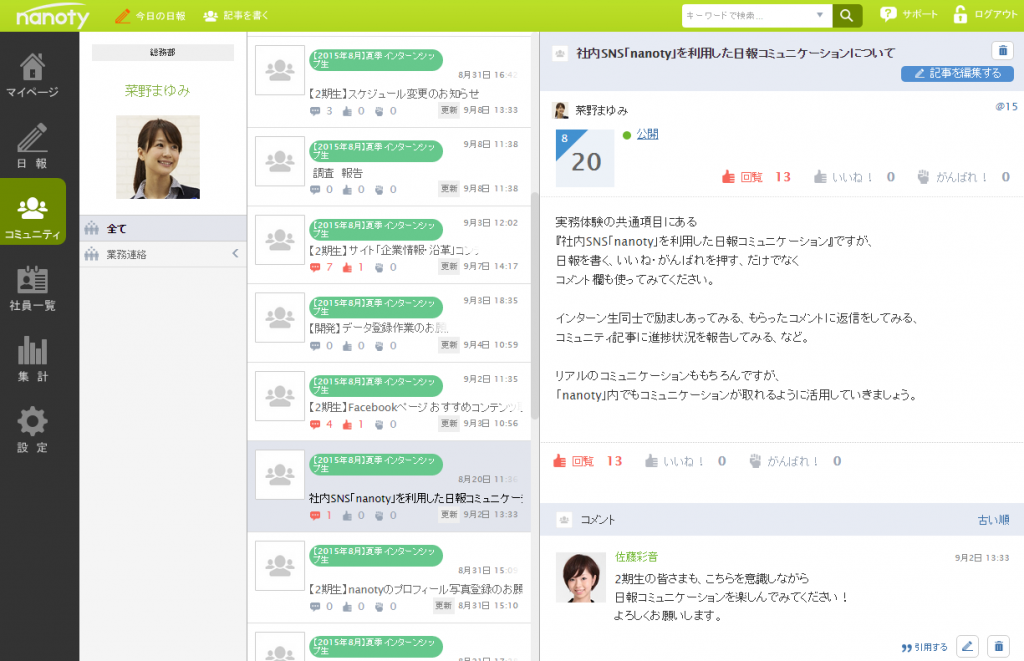The image size is (1024, 661).
Task: Open 設定 settings section
Action: (33, 430)
